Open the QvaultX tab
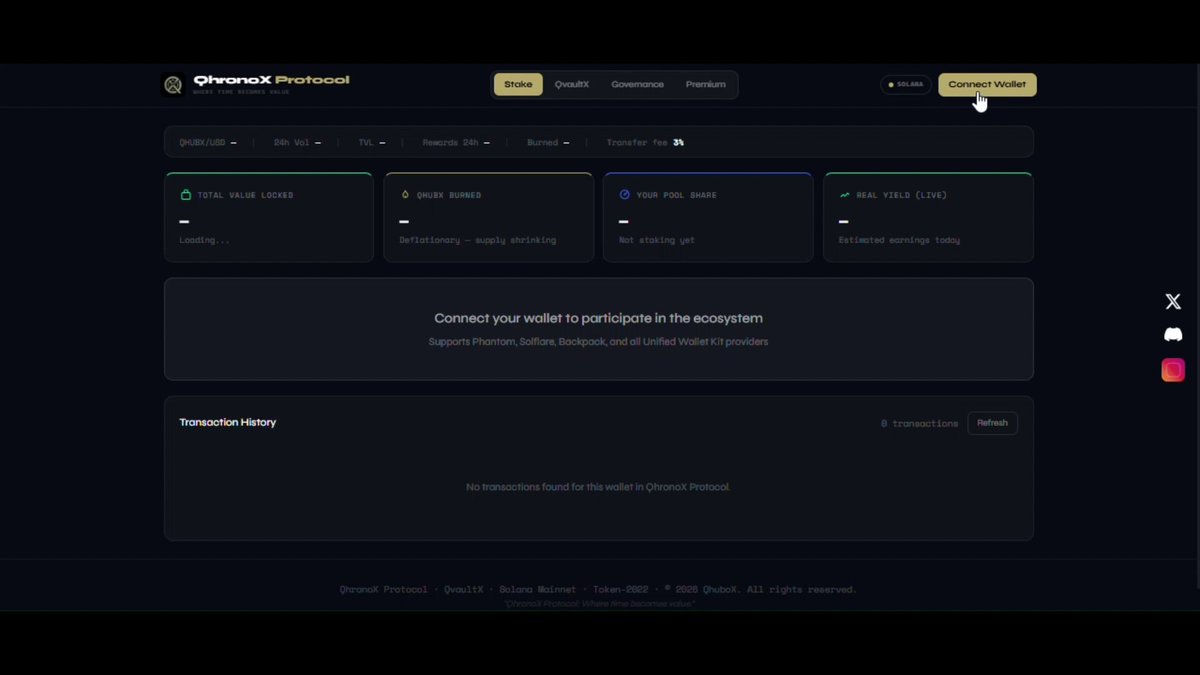 pyautogui.click(x=572, y=84)
